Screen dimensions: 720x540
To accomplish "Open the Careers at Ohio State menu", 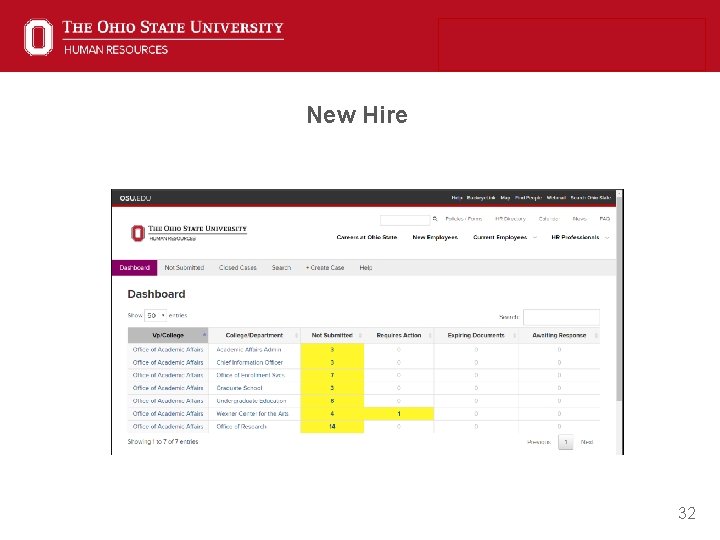I will pyautogui.click(x=367, y=237).
